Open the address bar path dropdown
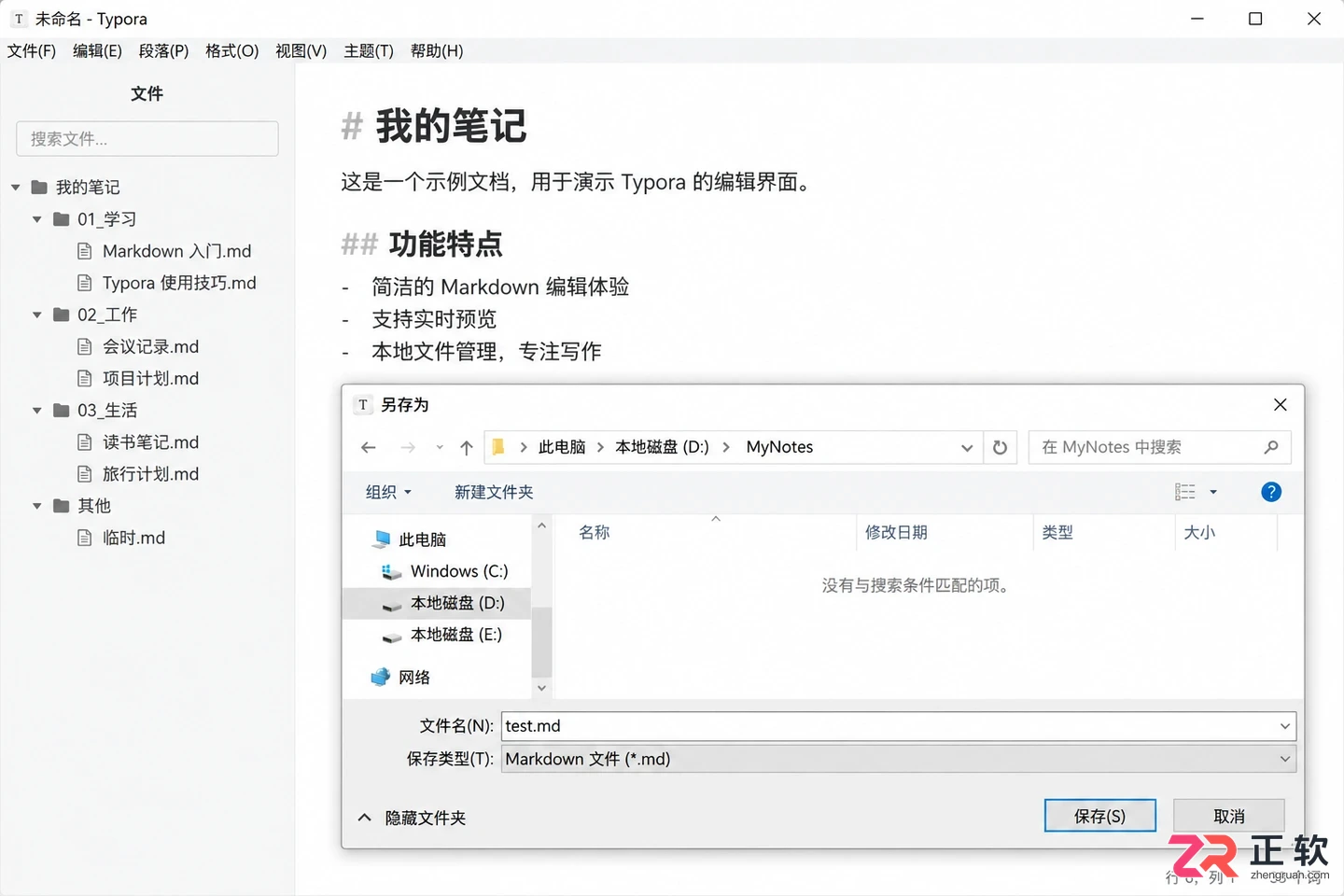 pyautogui.click(x=967, y=448)
